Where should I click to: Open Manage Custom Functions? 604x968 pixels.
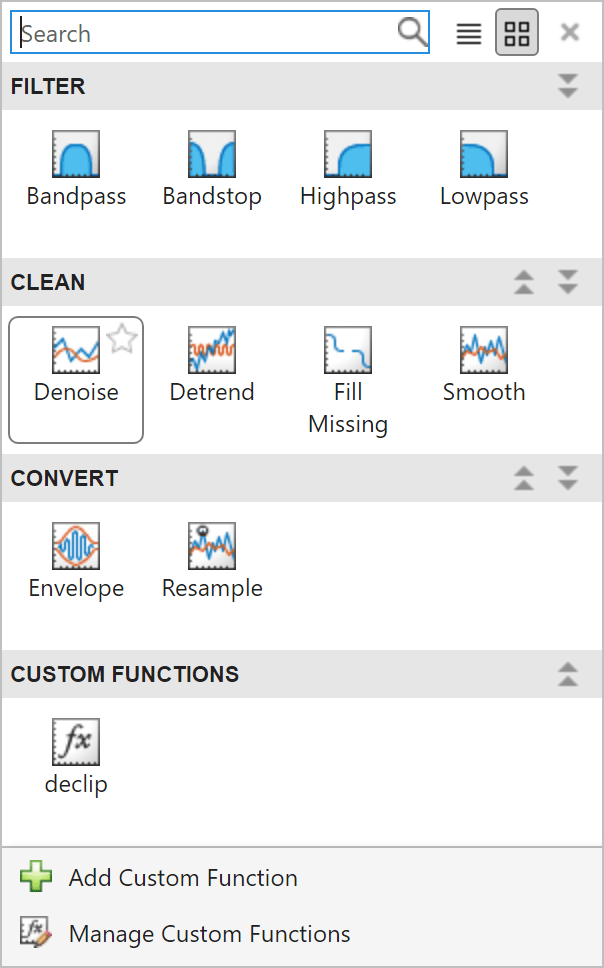point(209,934)
